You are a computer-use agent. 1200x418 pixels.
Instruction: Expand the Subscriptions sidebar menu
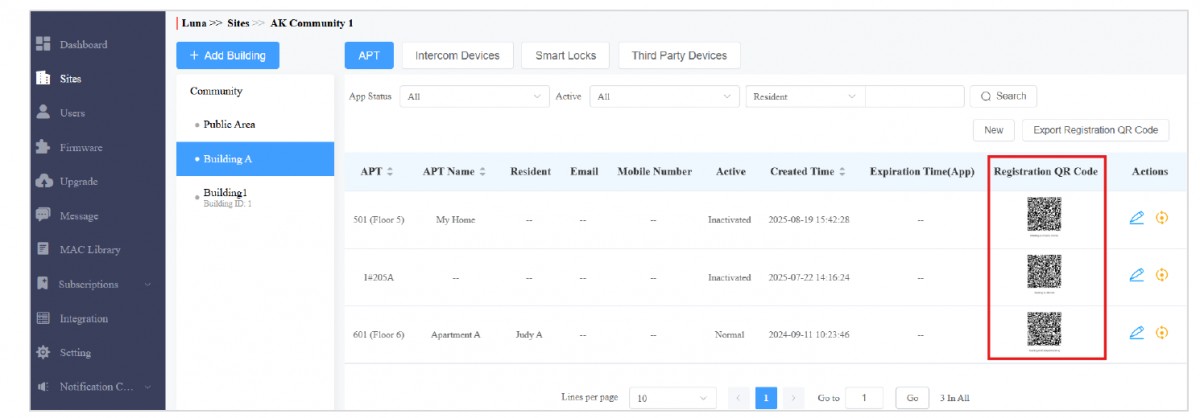pyautogui.click(x=148, y=285)
